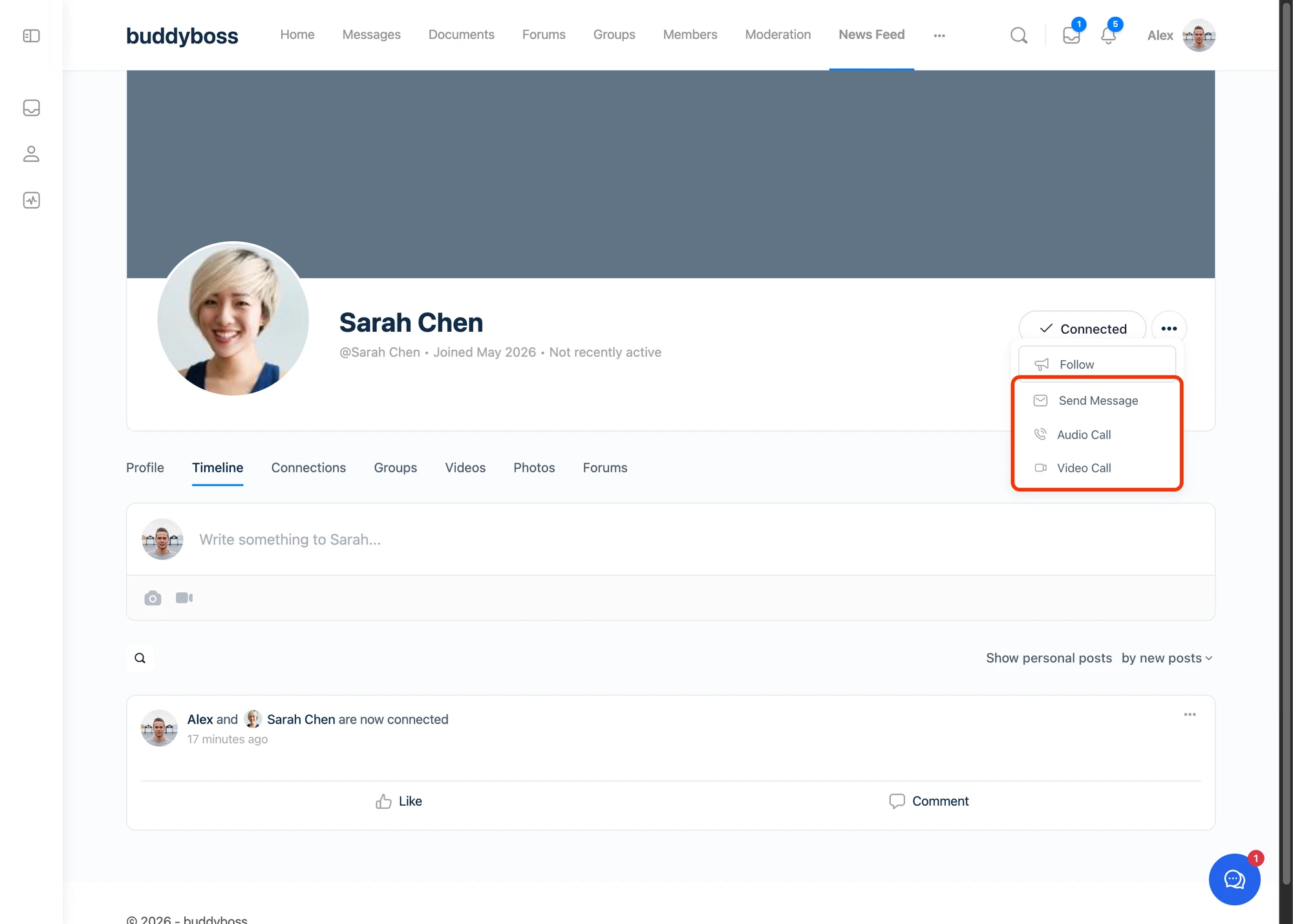Open Moderation in top navigation
This screenshot has height=924, width=1293.
778,34
